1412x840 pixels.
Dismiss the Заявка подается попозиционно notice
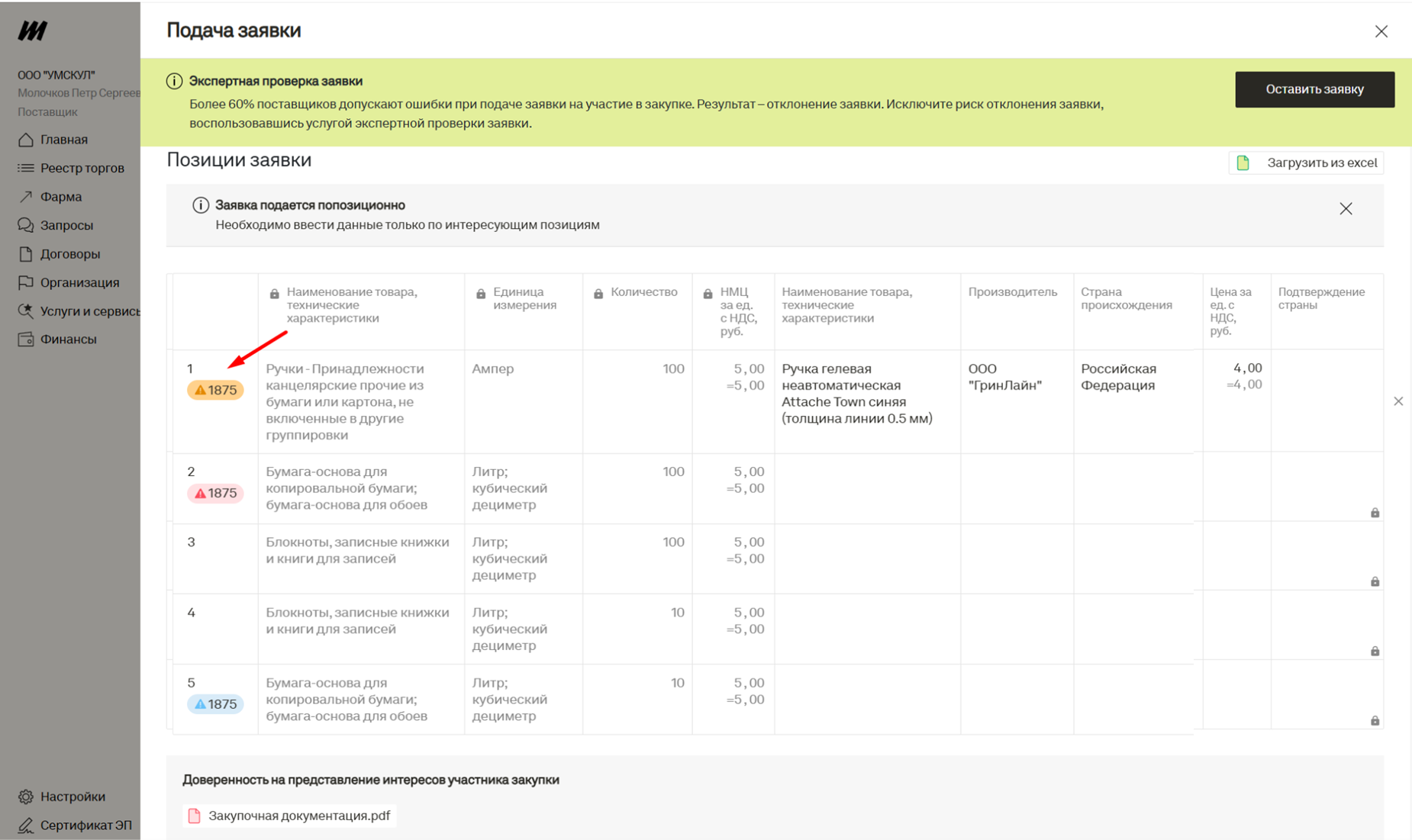pos(1345,209)
